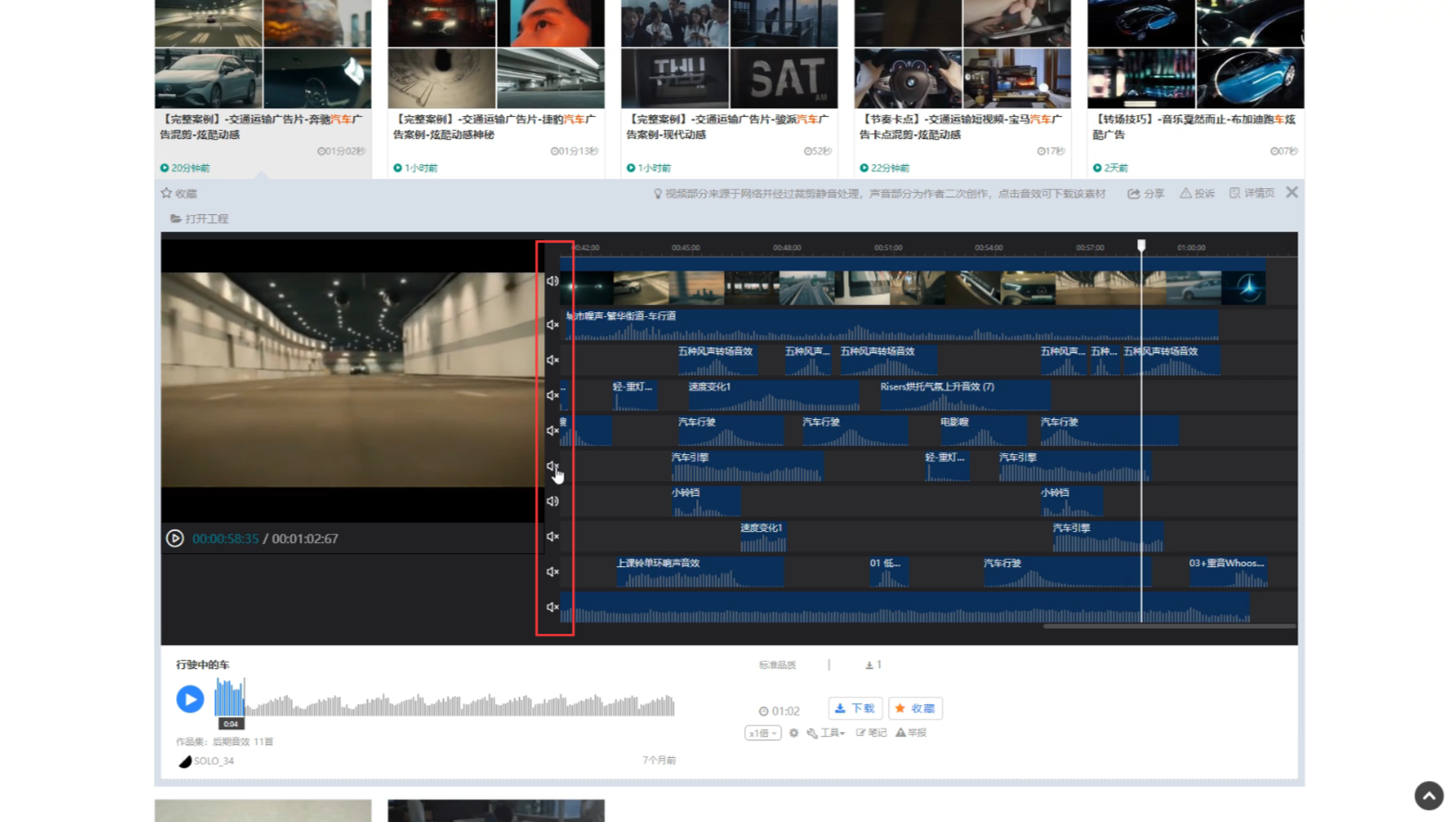Jump to 00:45:00 on timeline ruler
The image size is (1456, 822).
point(686,247)
